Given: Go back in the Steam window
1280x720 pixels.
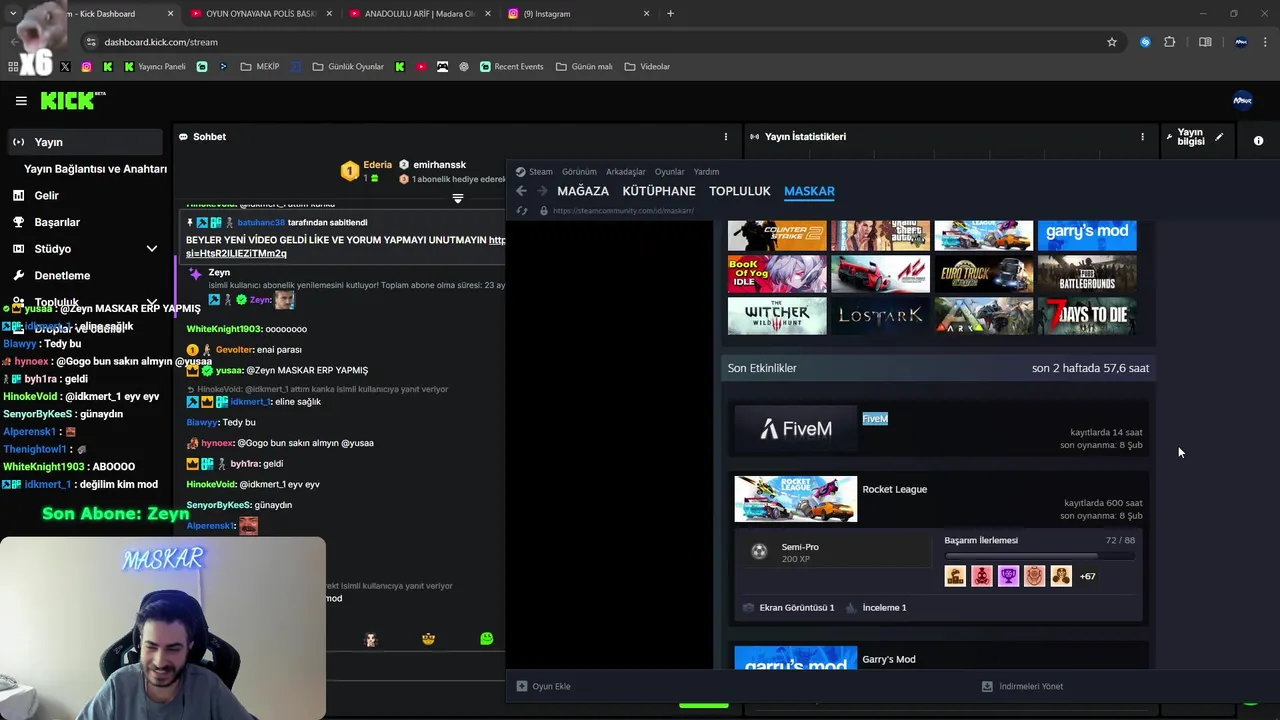Looking at the screenshot, I should tap(521, 191).
